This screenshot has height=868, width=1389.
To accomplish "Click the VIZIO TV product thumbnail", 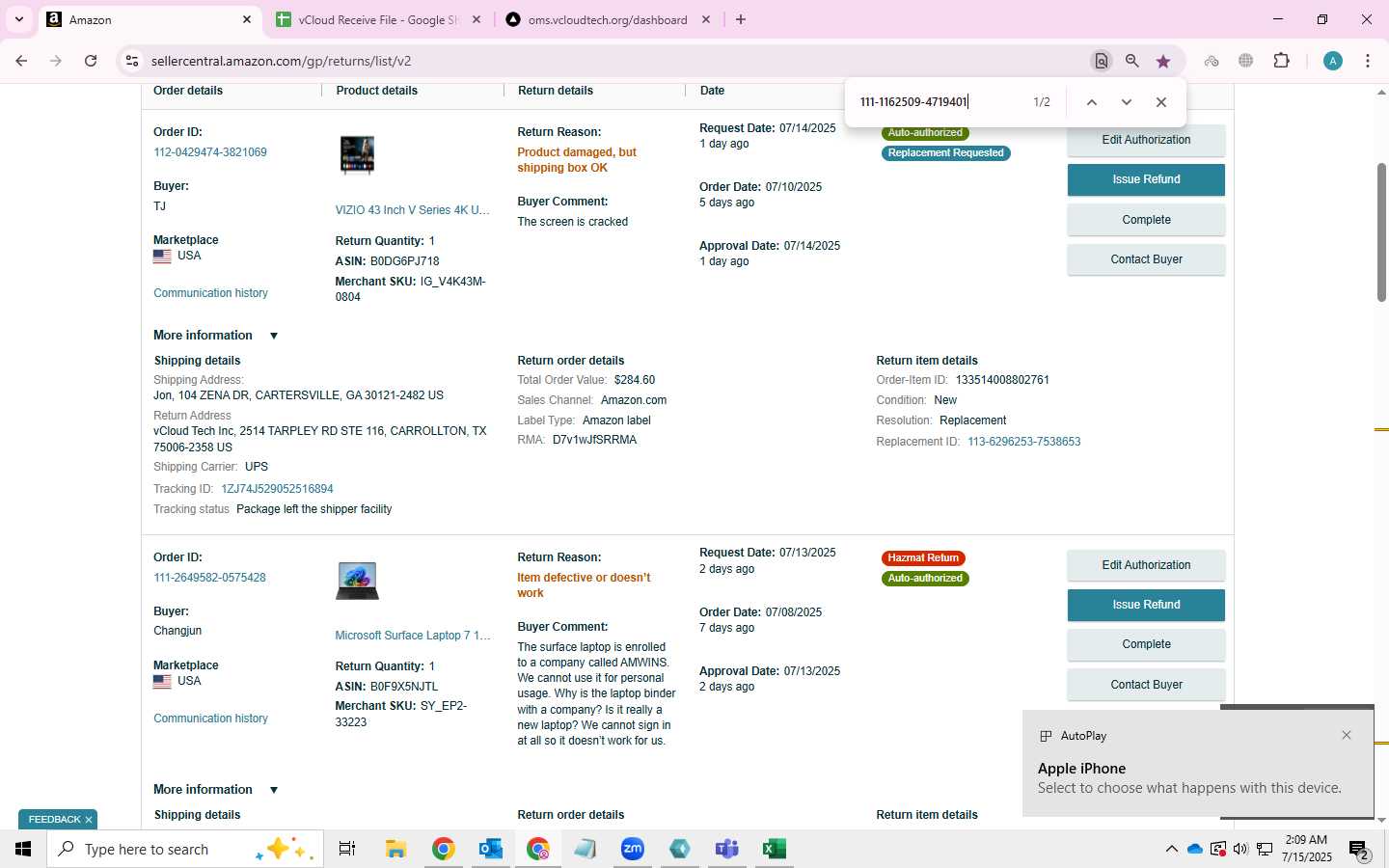I will 357,155.
